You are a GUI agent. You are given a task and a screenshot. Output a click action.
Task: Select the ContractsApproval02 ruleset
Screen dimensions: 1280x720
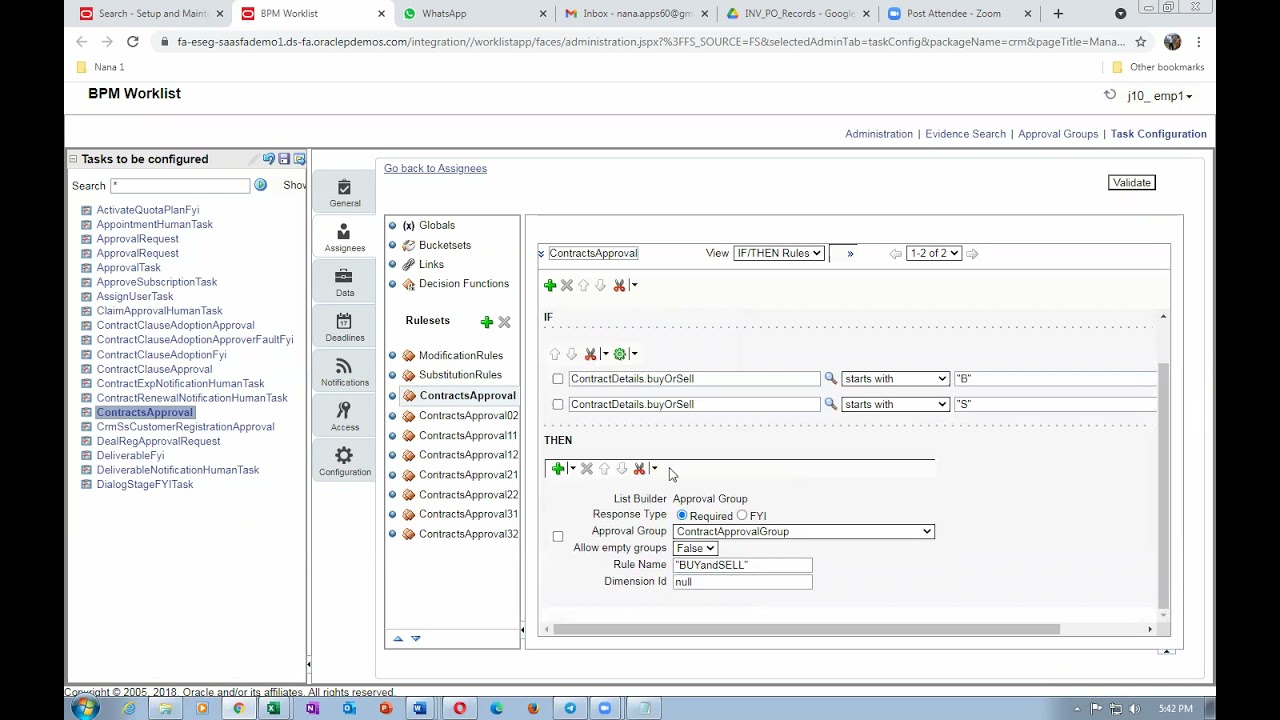tap(468, 415)
